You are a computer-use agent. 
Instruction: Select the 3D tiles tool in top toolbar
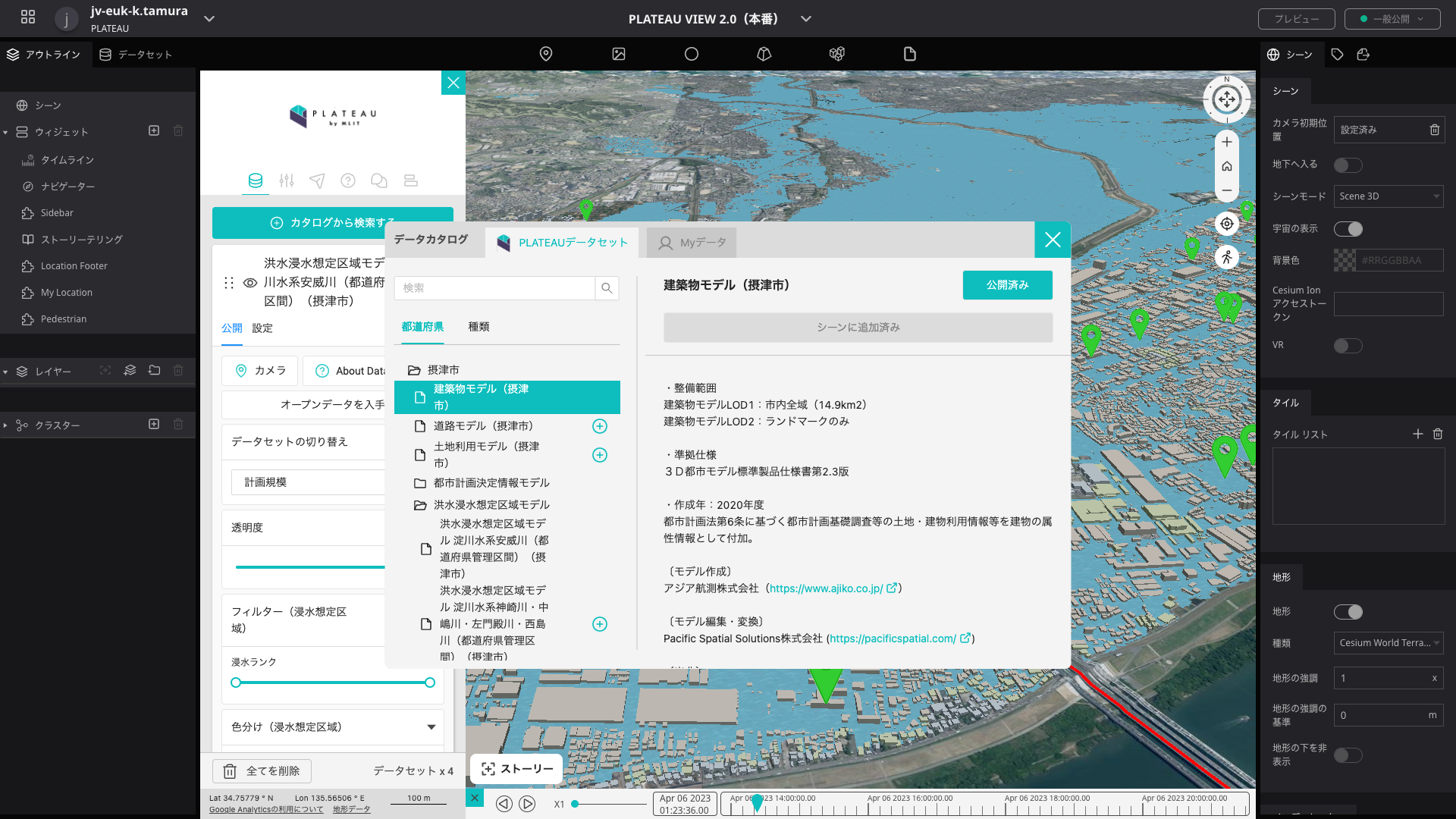click(837, 54)
